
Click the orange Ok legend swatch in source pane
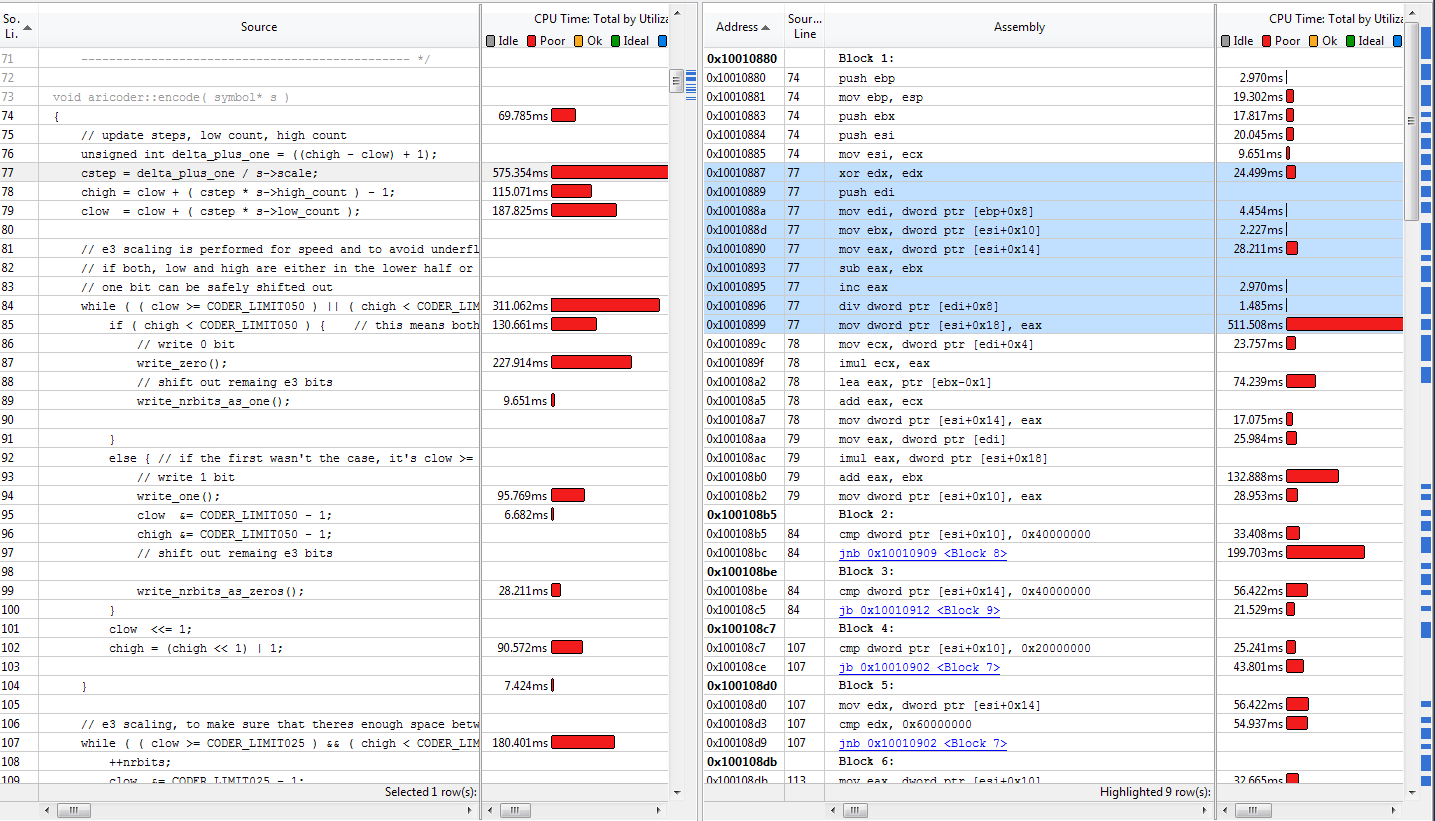(579, 41)
